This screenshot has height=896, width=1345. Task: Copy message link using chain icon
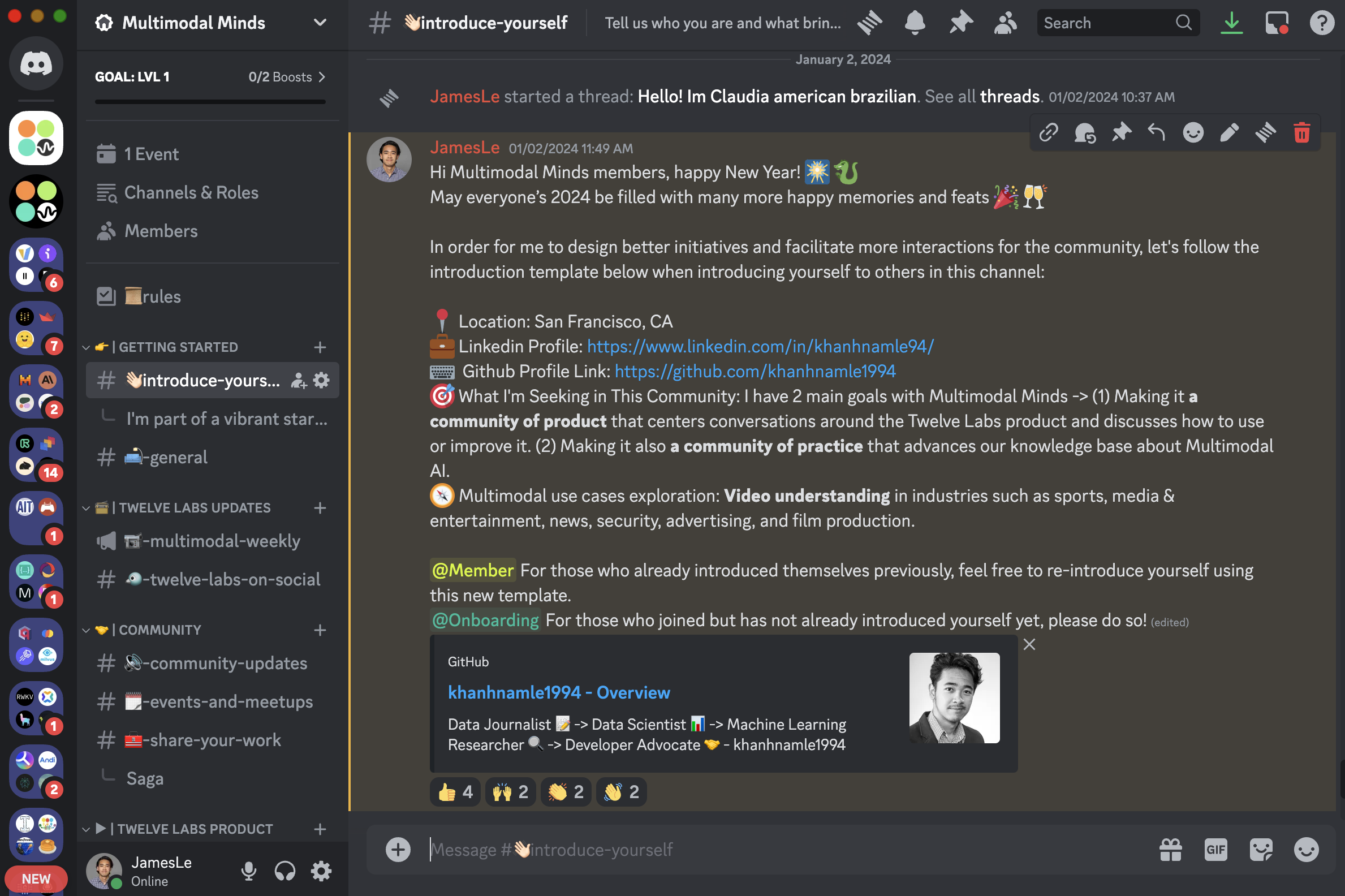tap(1049, 132)
